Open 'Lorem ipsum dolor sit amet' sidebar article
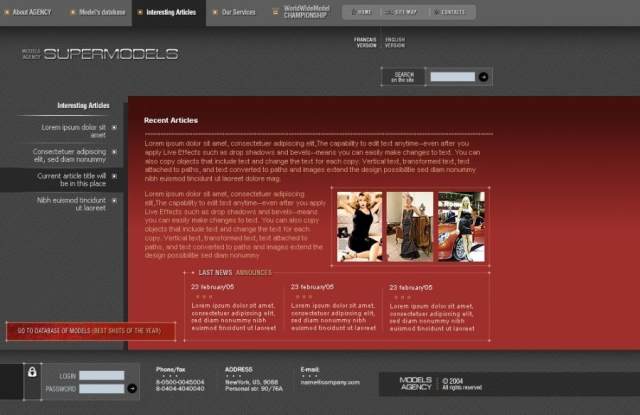Viewport: 640px width, 415px height. pyautogui.click(x=73, y=131)
